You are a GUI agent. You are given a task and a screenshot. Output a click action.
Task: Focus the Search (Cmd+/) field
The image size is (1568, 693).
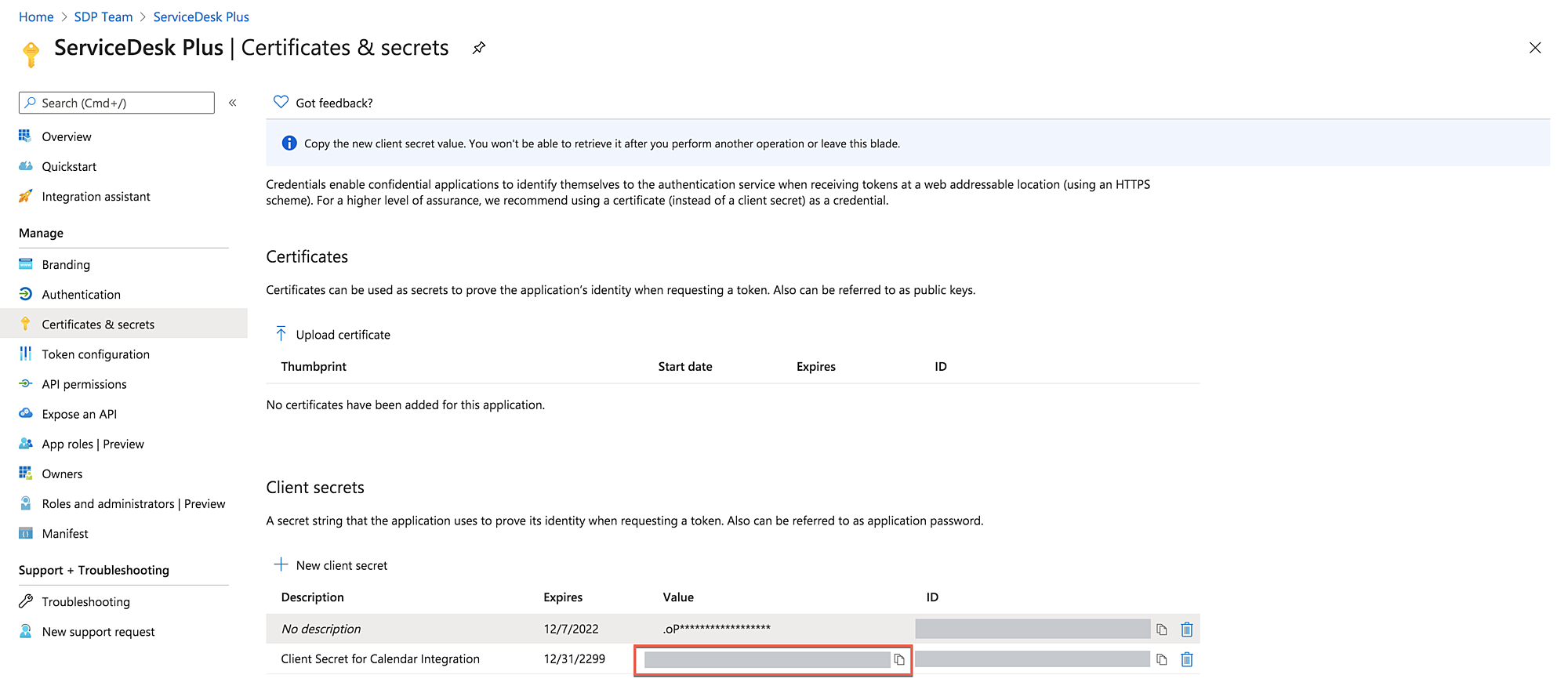(117, 103)
